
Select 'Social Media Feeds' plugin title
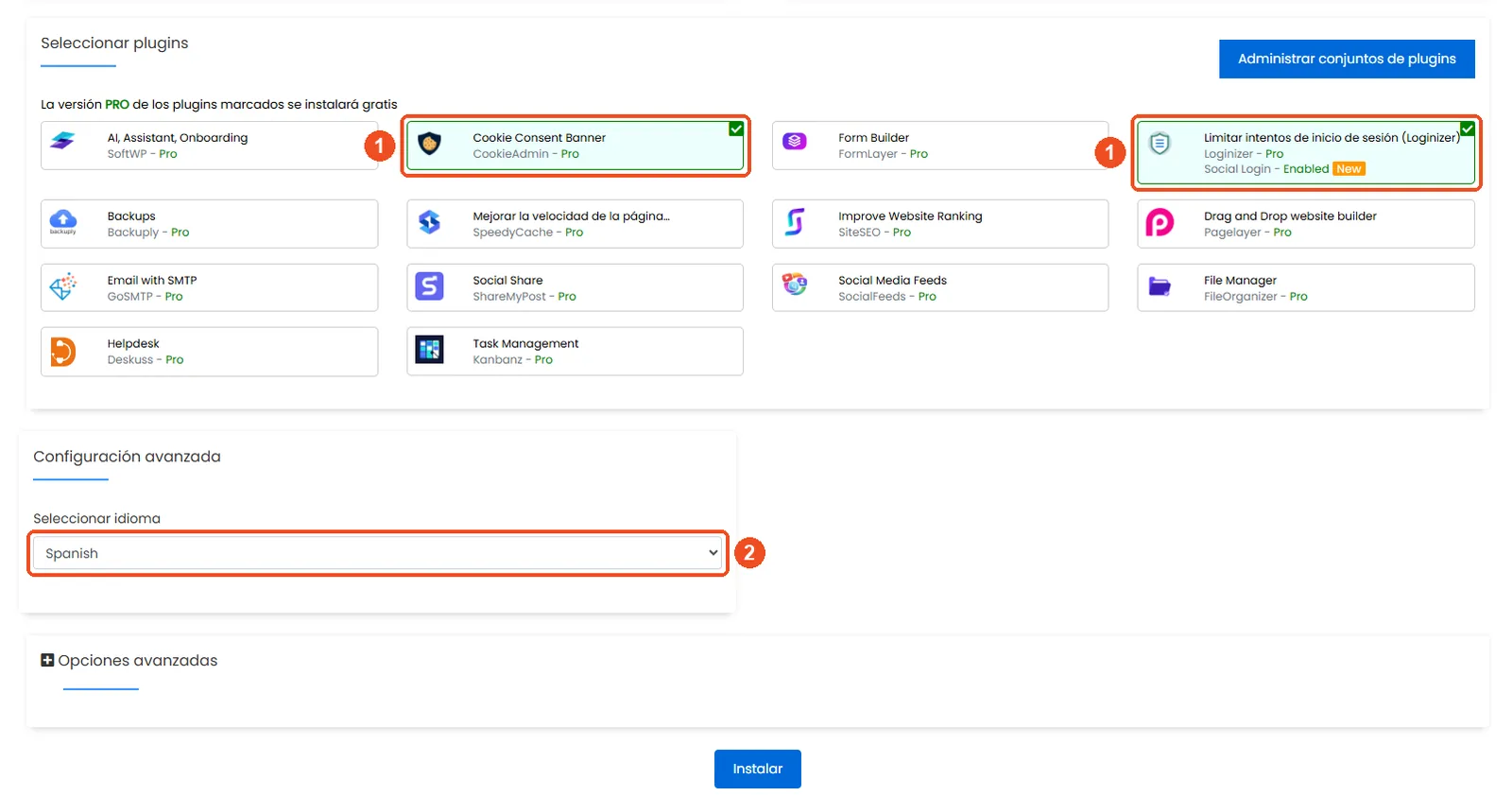click(892, 280)
